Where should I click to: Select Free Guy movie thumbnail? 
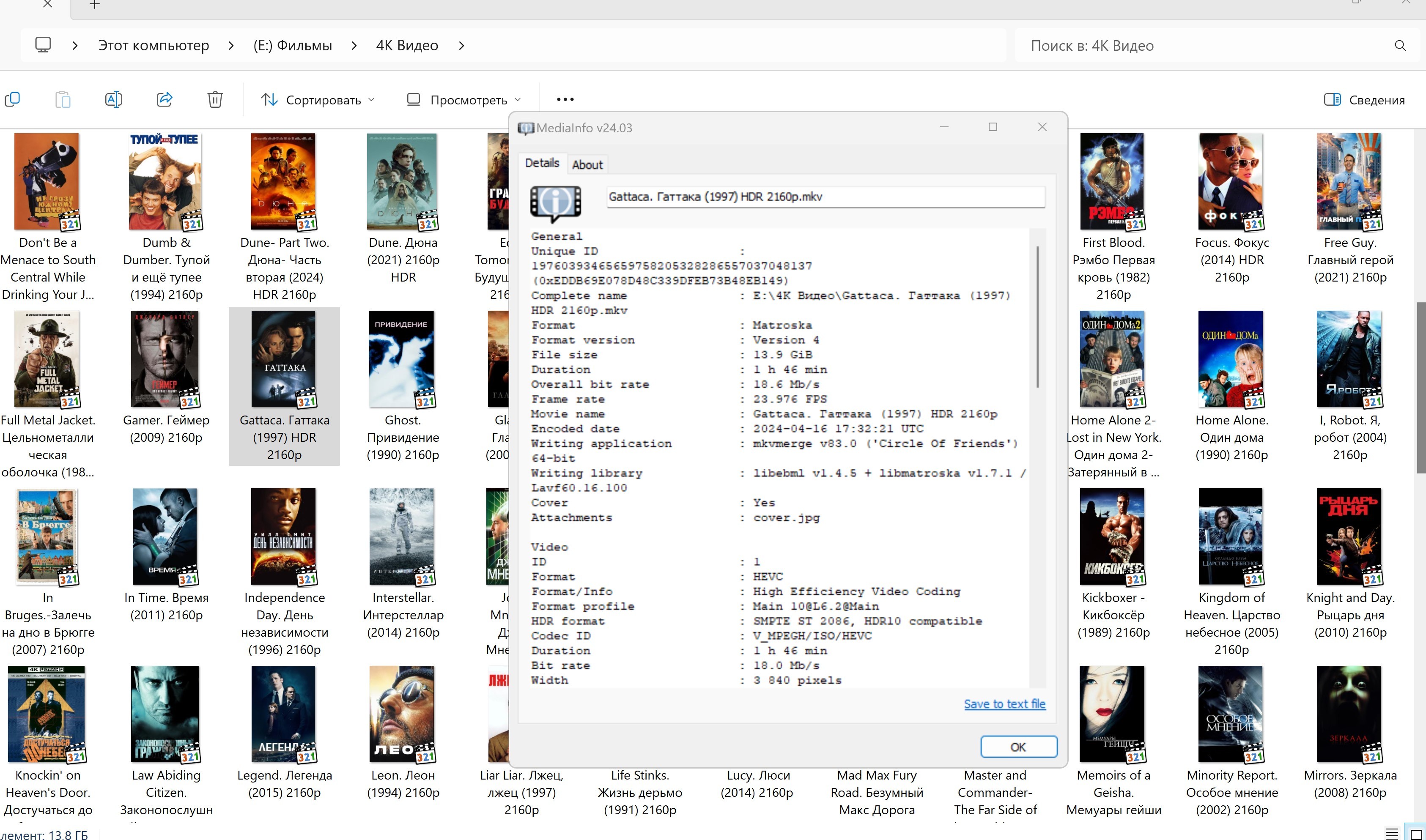click(1349, 182)
